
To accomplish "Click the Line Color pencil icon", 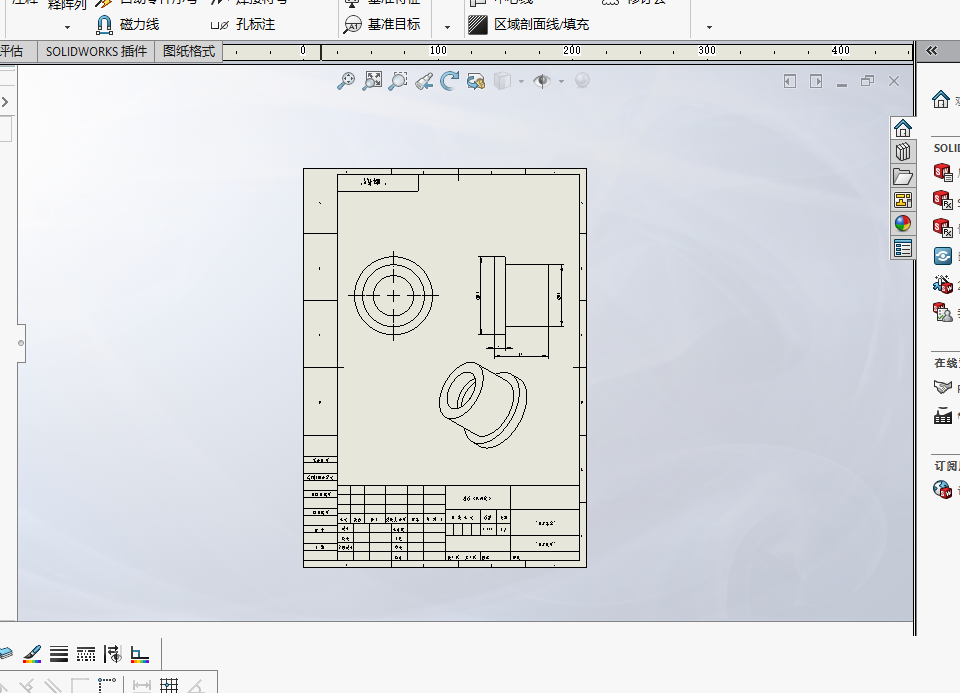I will (32, 654).
